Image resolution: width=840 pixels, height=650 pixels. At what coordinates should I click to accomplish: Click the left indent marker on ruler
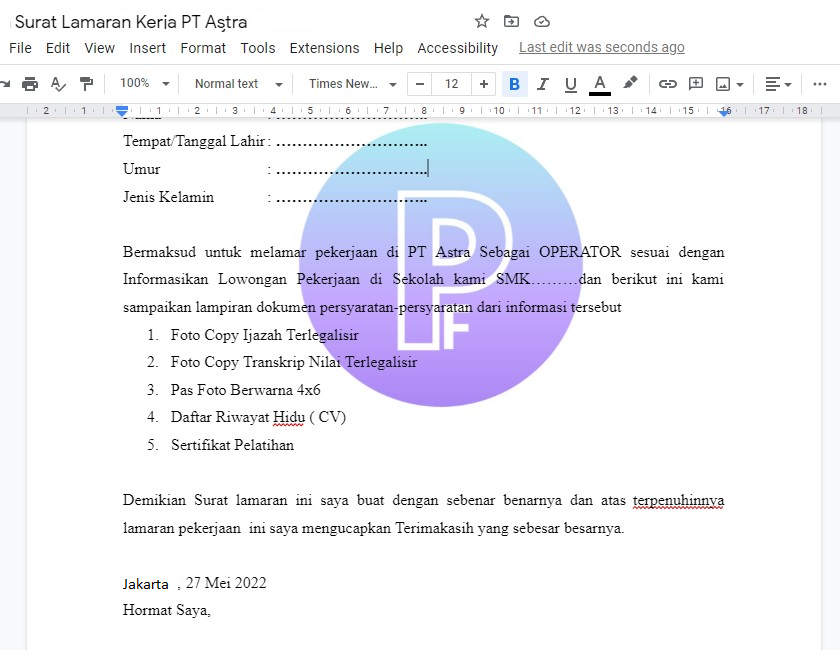(122, 111)
